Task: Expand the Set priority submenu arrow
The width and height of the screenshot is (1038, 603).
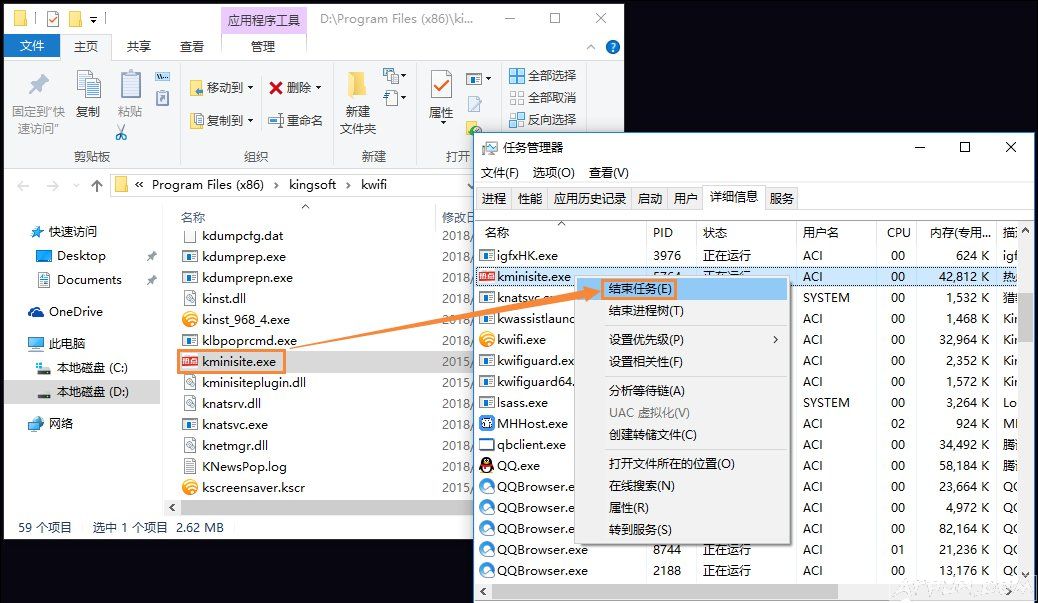Action: click(775, 340)
